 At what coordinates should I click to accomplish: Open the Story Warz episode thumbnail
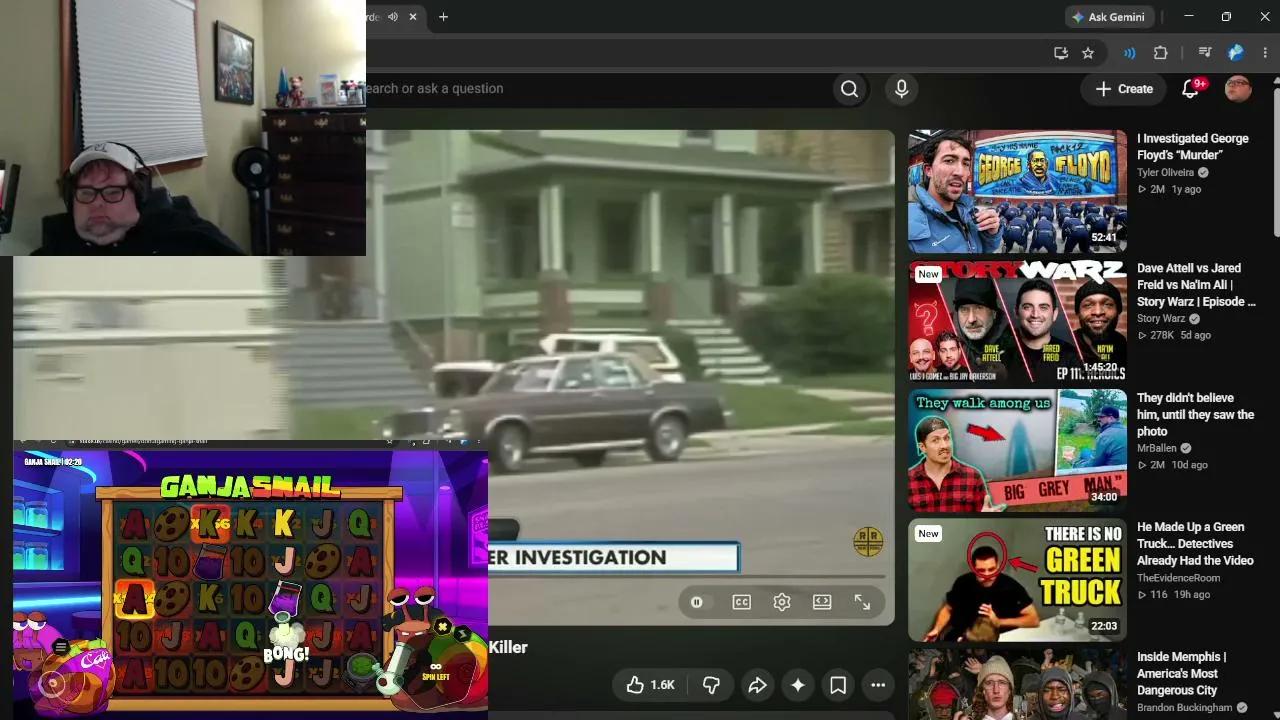tap(1017, 322)
